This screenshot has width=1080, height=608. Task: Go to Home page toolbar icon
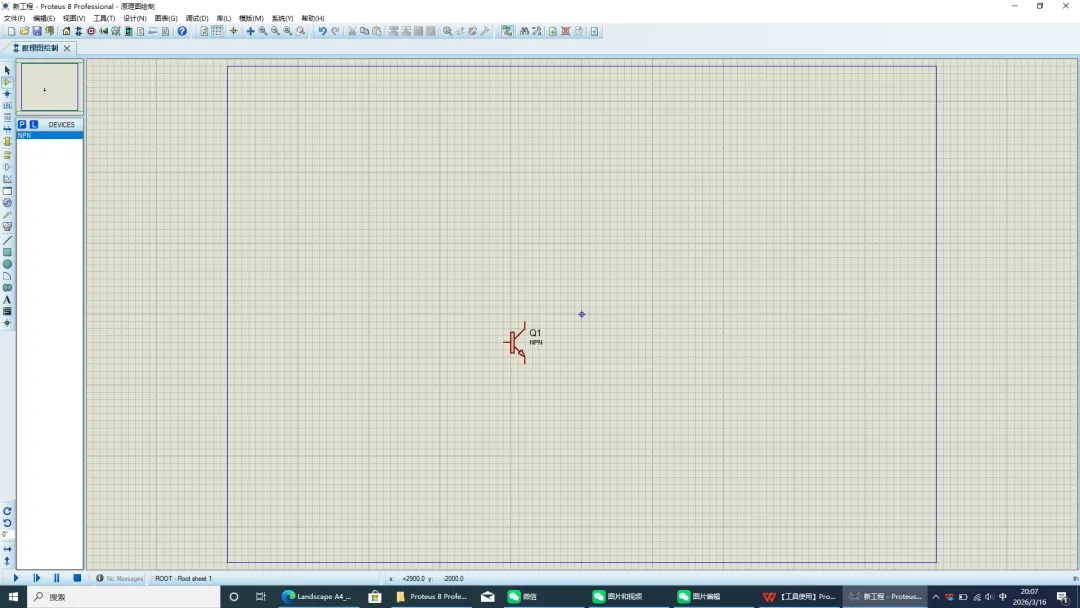click(x=66, y=31)
